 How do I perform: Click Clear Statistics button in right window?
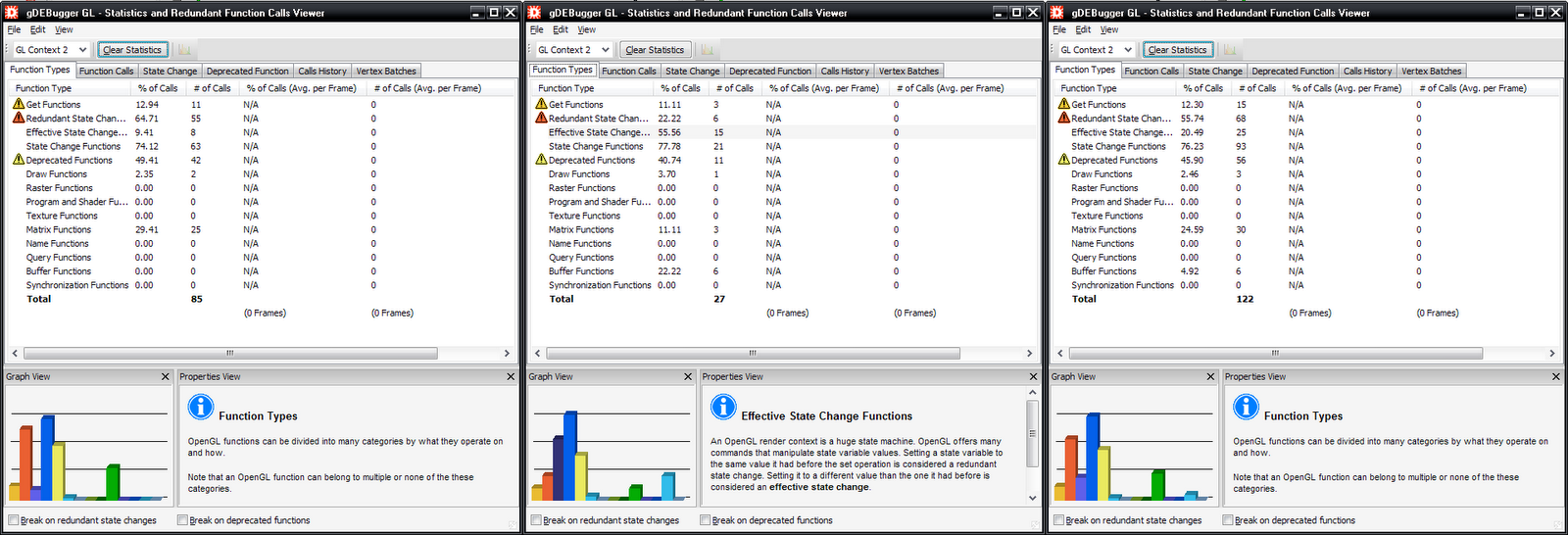point(1177,49)
